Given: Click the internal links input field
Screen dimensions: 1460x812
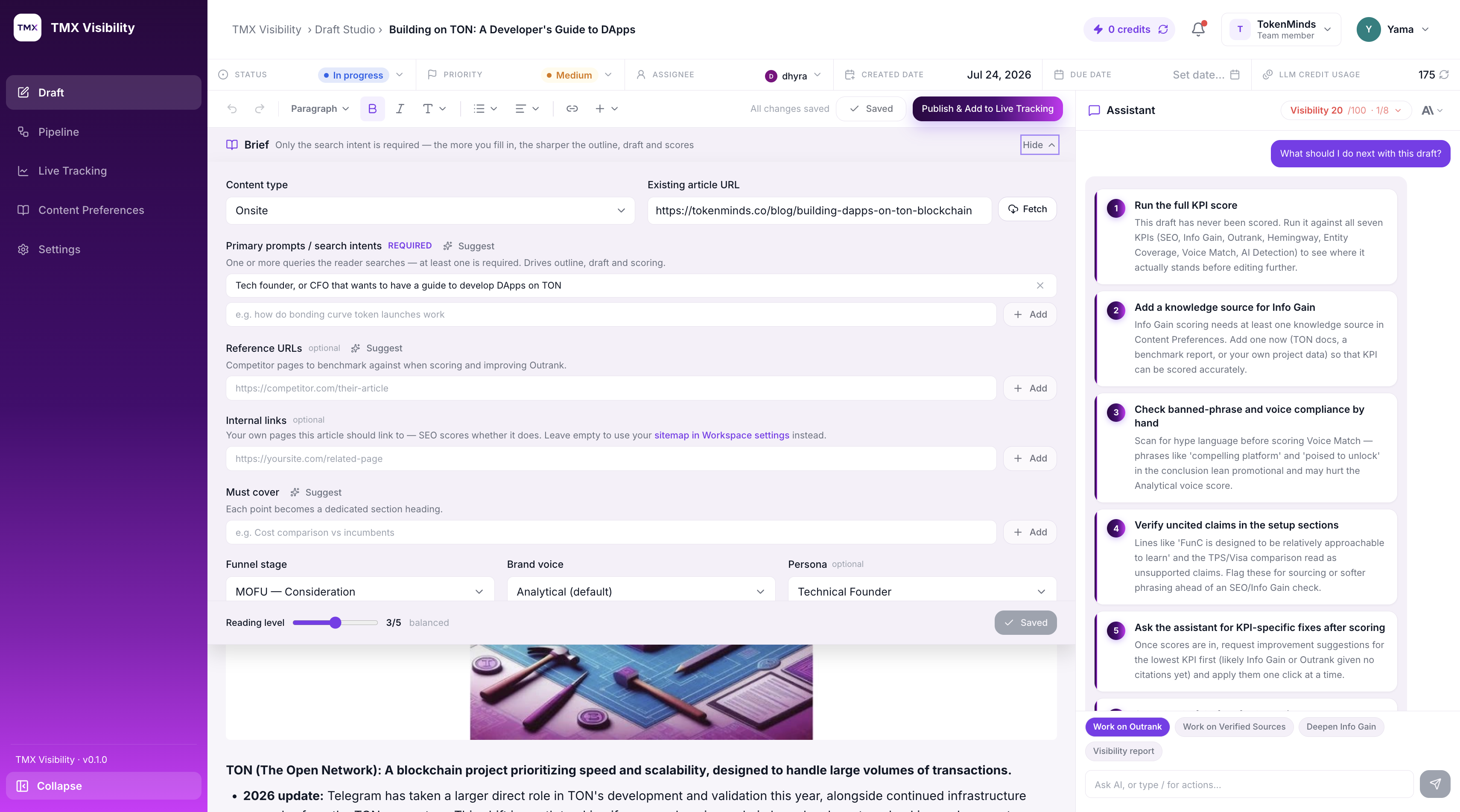Looking at the screenshot, I should pyautogui.click(x=611, y=459).
